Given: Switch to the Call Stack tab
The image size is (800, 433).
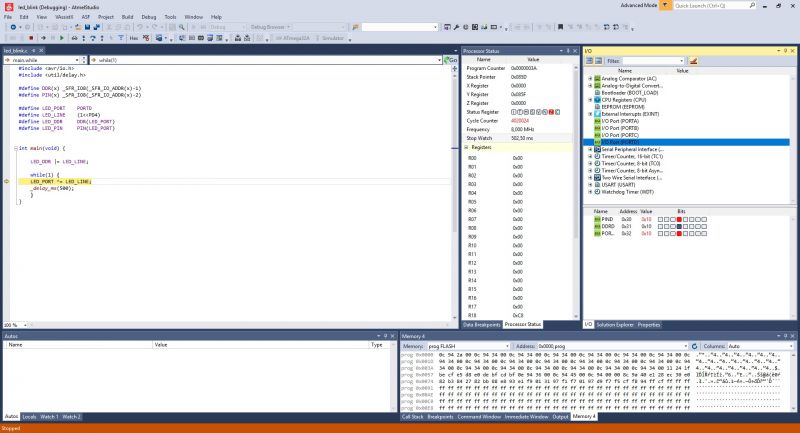Looking at the screenshot, I should (x=412, y=417).
